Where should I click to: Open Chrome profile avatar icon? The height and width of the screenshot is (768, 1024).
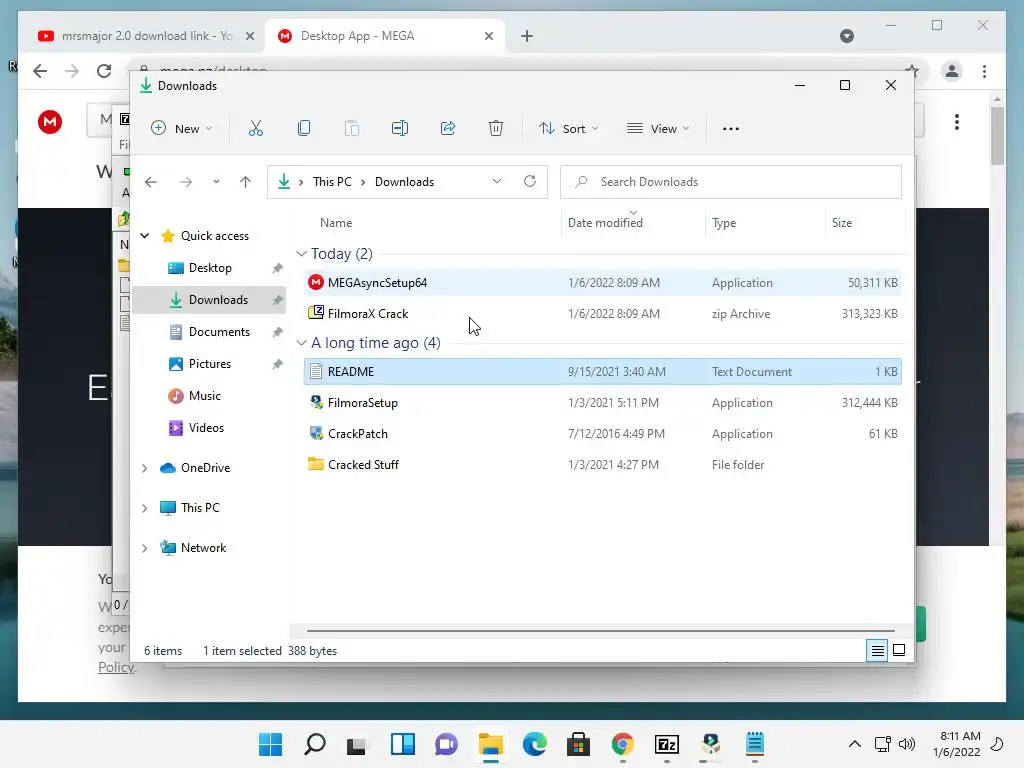[952, 71]
